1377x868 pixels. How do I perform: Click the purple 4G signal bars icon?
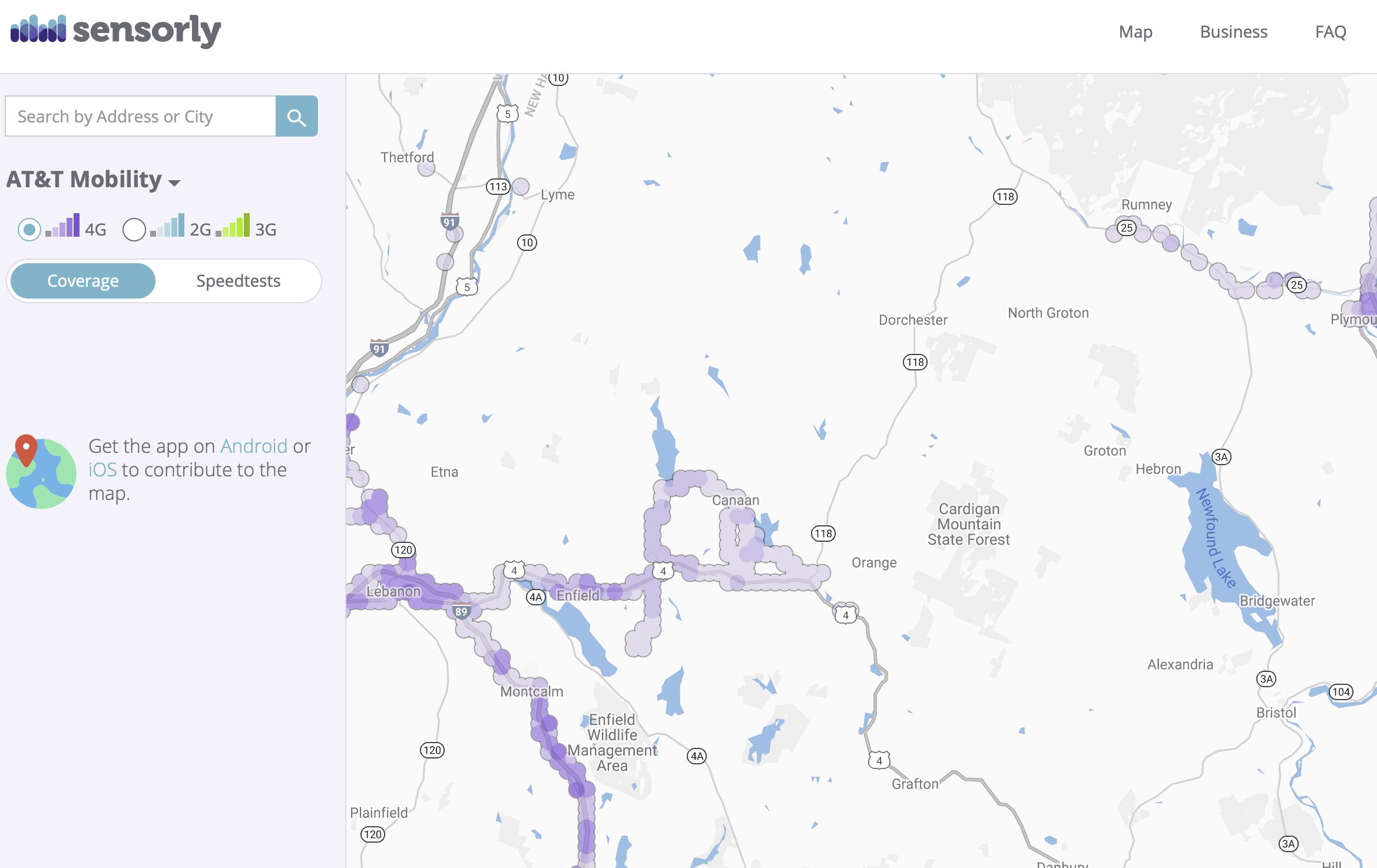pyautogui.click(x=63, y=226)
